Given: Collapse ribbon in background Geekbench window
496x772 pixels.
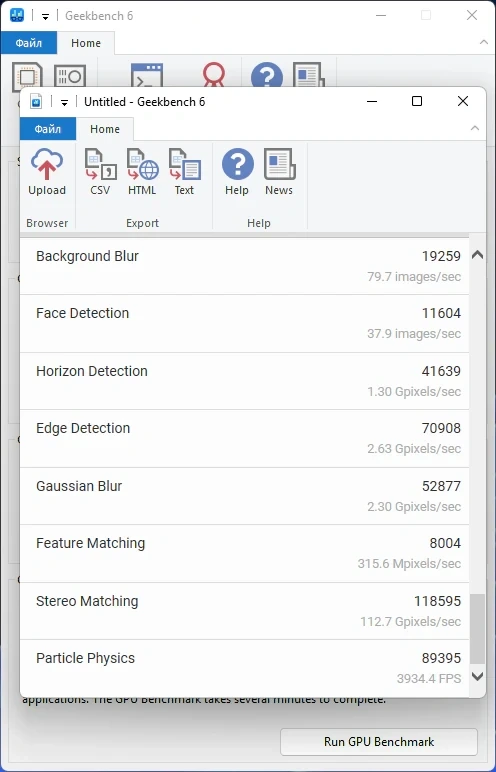Looking at the screenshot, I should pyautogui.click(x=484, y=43).
